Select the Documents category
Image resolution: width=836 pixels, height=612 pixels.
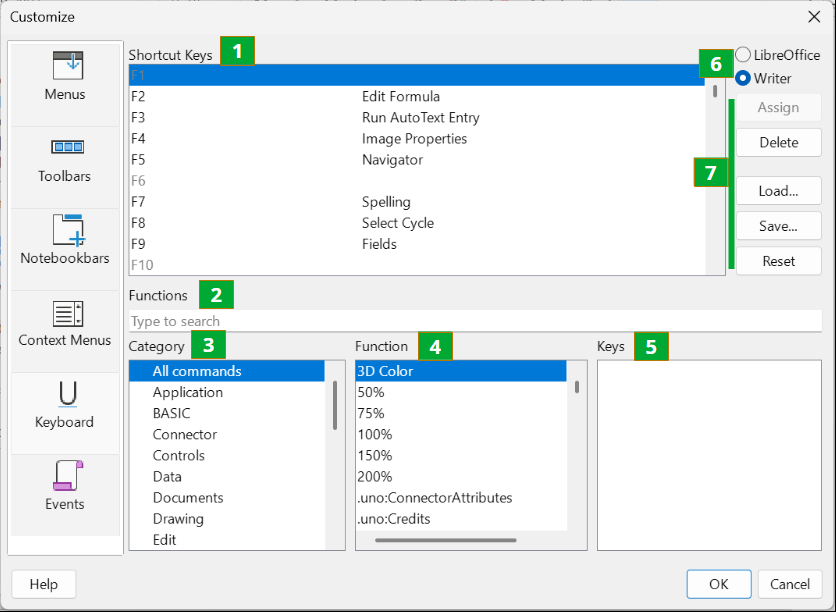click(x=227, y=497)
